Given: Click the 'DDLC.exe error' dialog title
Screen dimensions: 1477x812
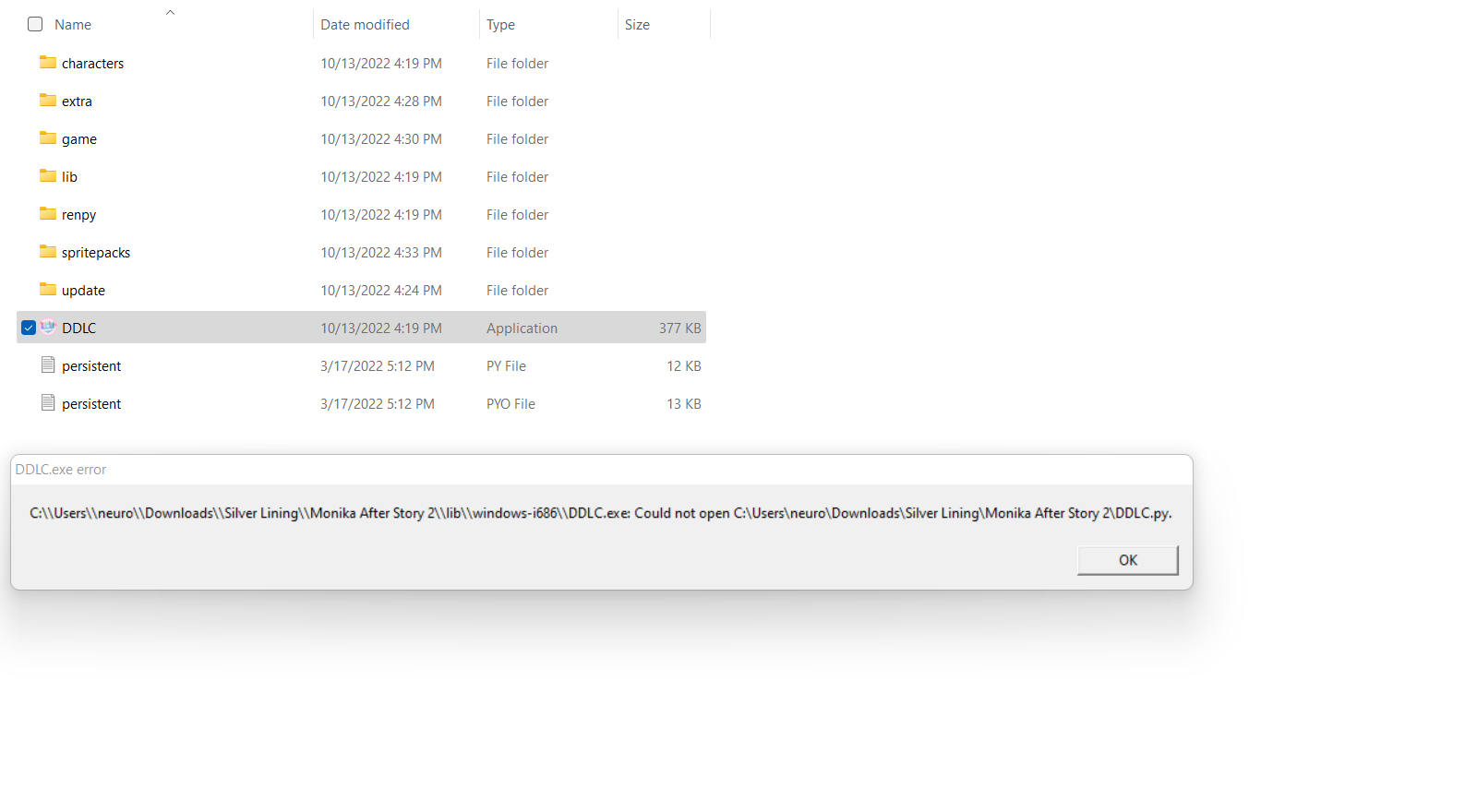Looking at the screenshot, I should click(61, 470).
